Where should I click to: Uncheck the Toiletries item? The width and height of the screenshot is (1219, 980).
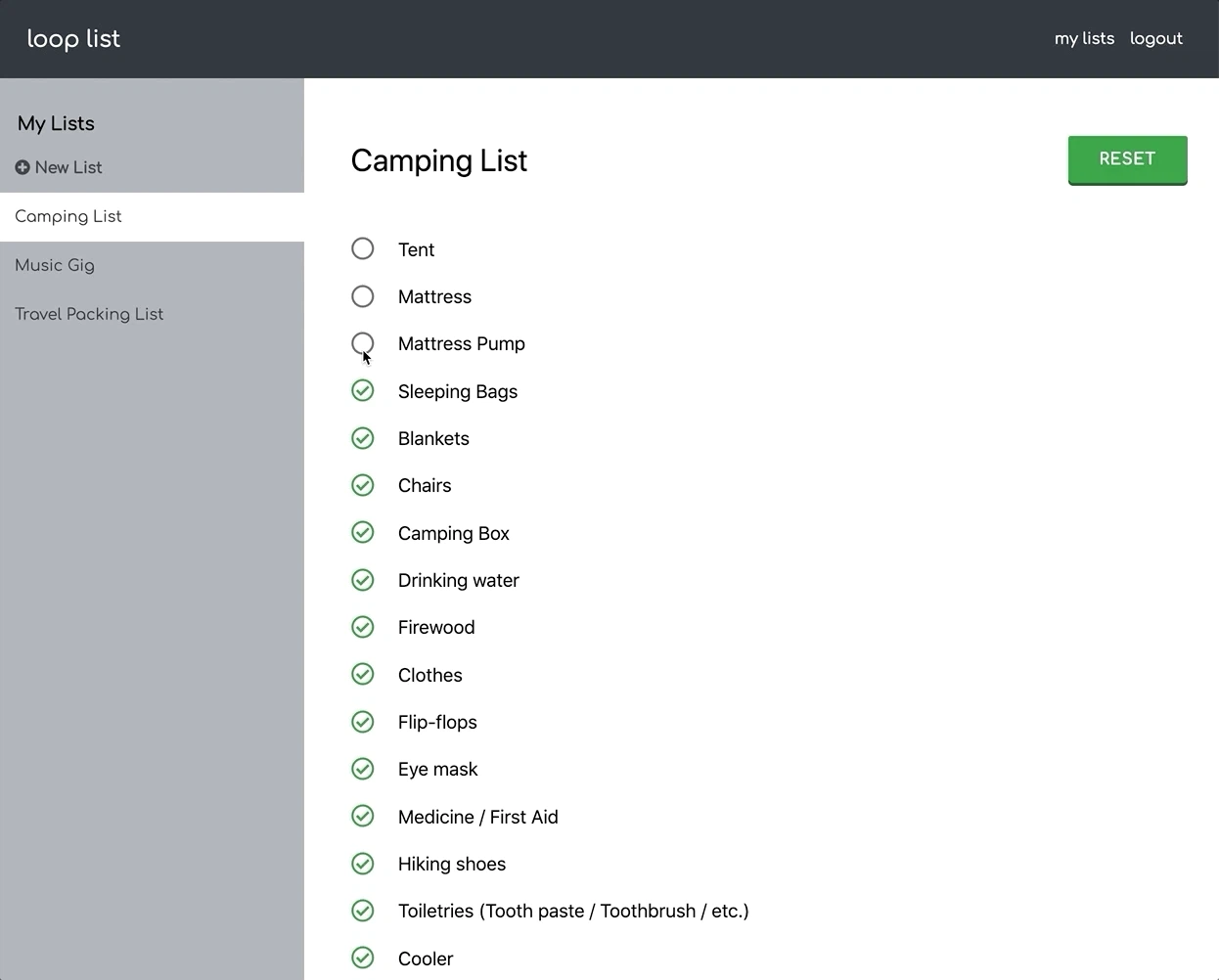click(x=363, y=911)
